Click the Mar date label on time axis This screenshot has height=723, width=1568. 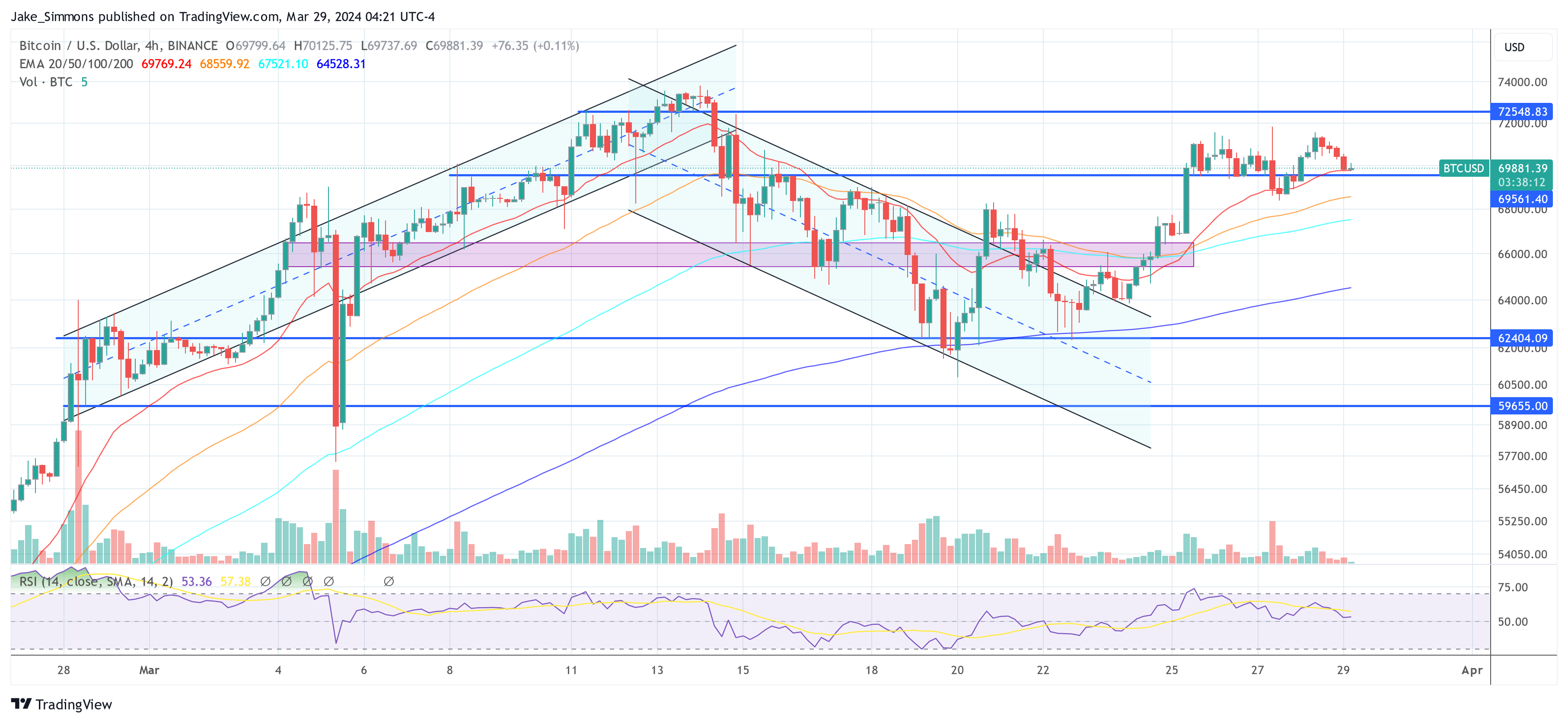(x=149, y=670)
